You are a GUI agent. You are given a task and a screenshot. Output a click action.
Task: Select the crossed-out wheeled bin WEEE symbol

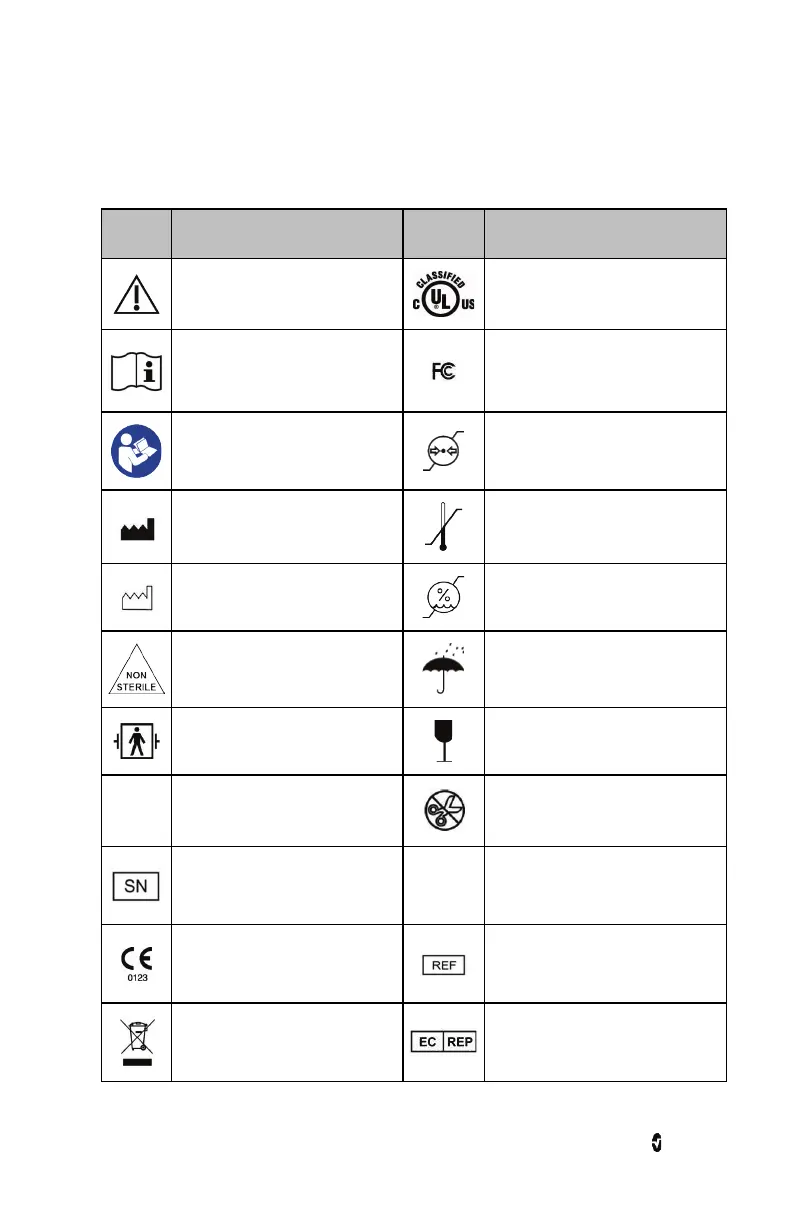pos(136,1042)
